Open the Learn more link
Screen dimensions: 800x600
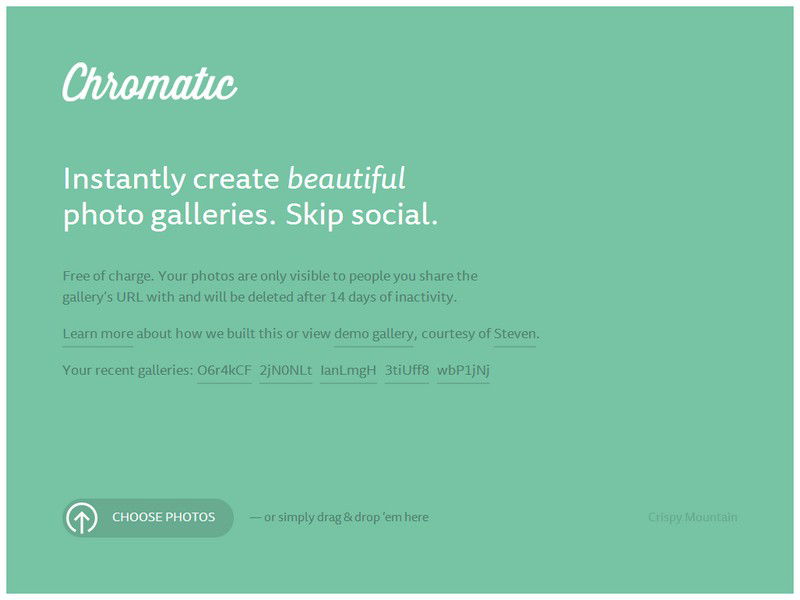click(97, 334)
